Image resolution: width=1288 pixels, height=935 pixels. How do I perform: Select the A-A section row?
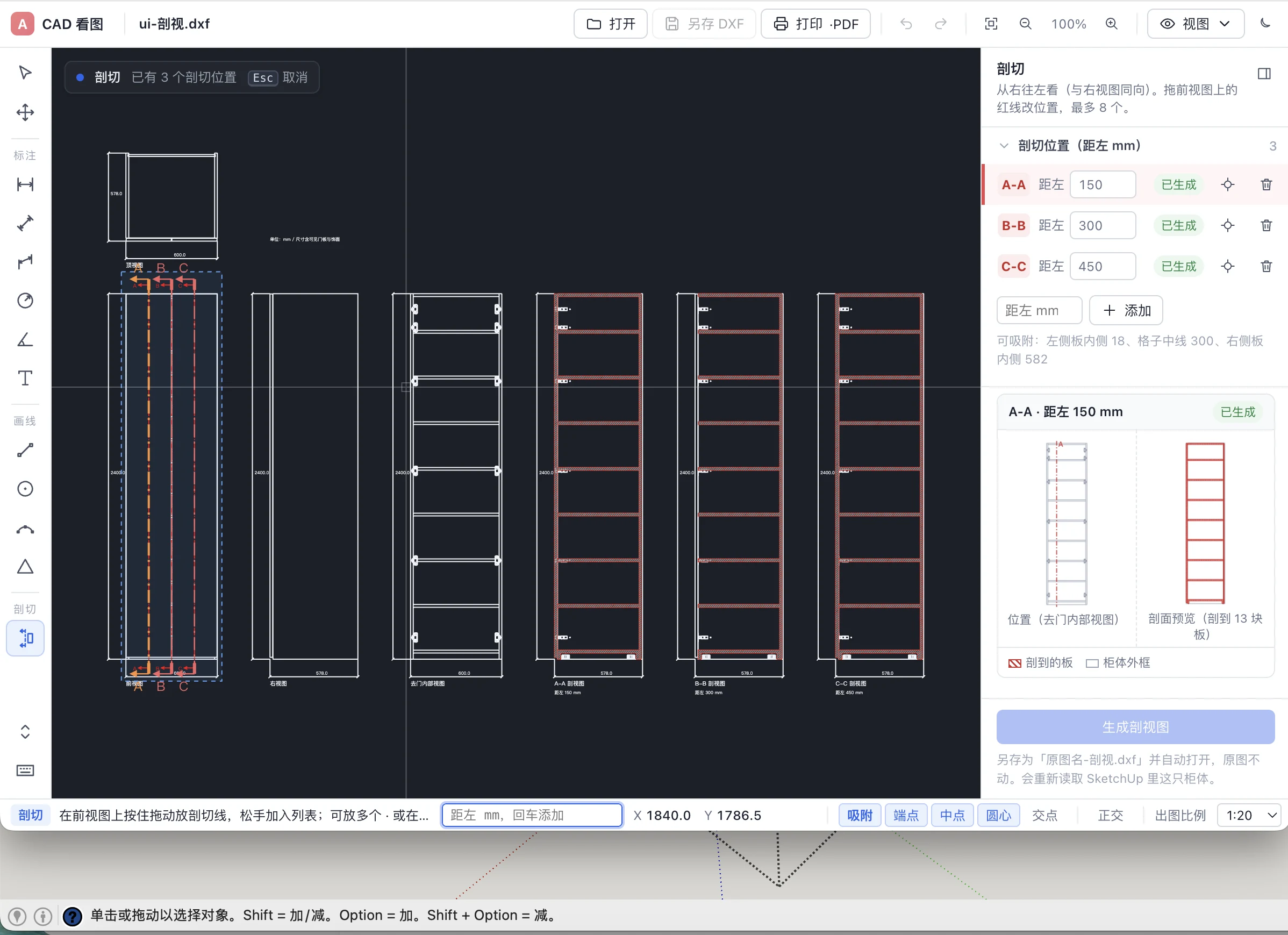[x=1135, y=184]
